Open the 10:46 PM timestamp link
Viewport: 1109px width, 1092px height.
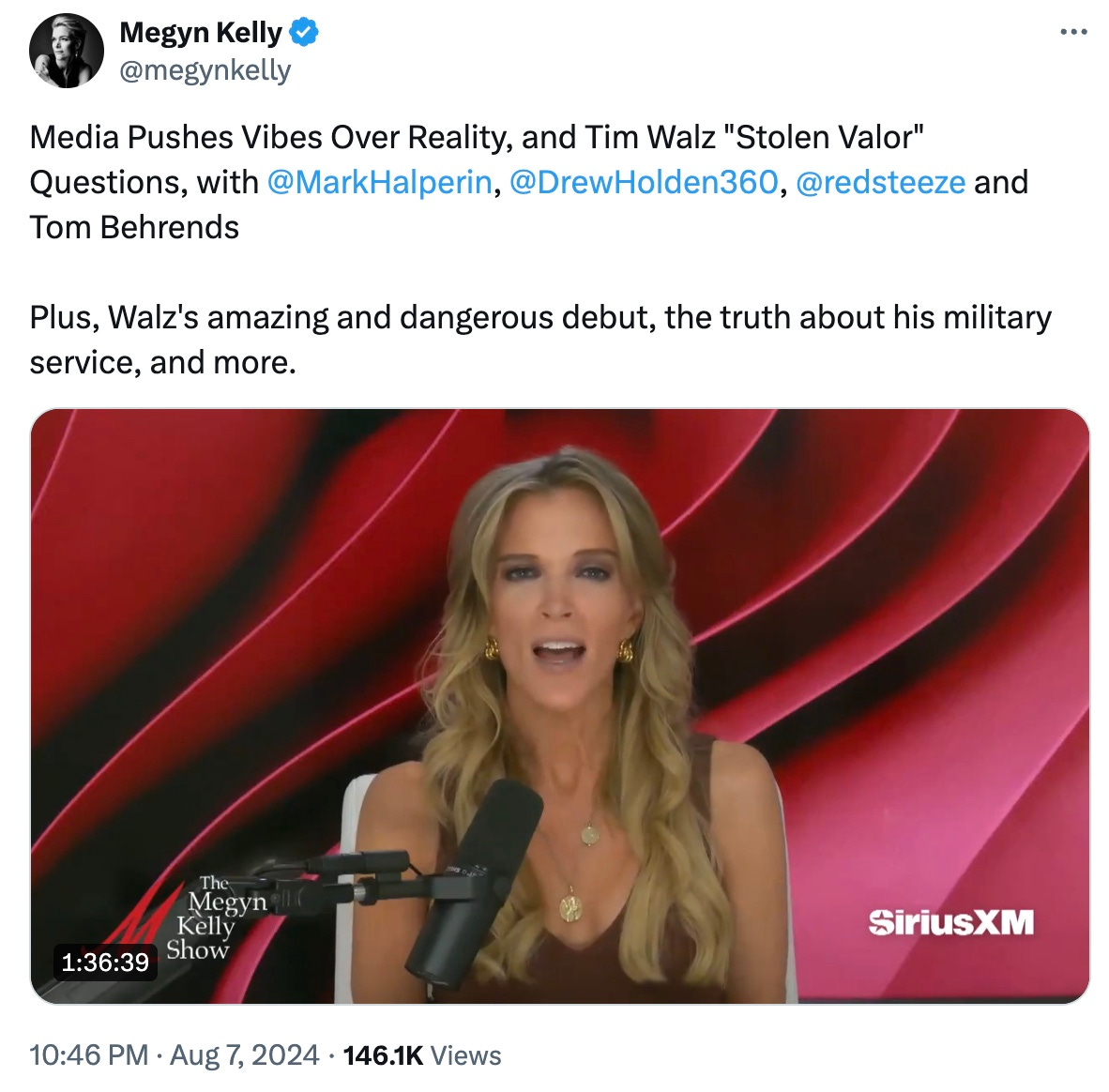coord(89,1055)
